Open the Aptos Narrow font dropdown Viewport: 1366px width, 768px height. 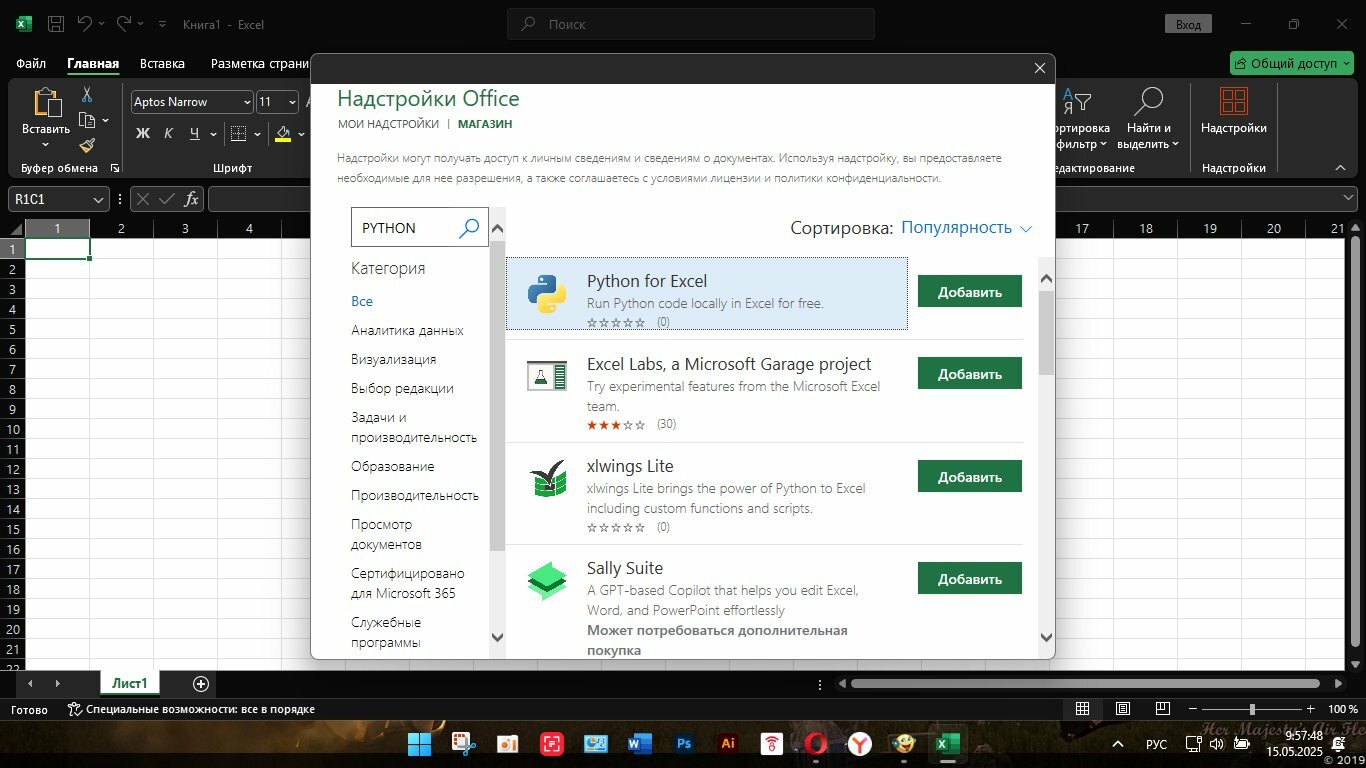click(247, 102)
